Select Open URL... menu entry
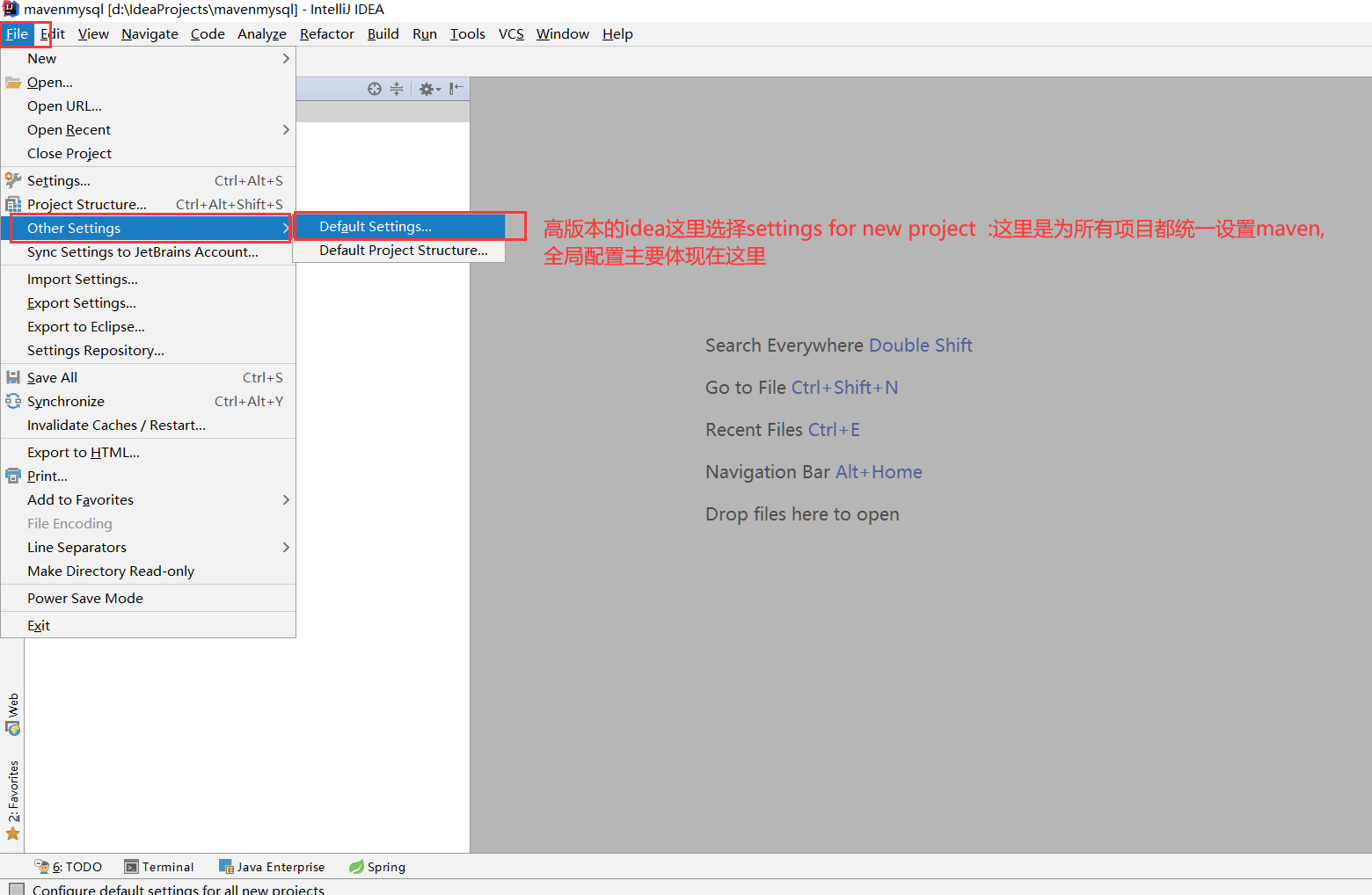 coord(148,106)
